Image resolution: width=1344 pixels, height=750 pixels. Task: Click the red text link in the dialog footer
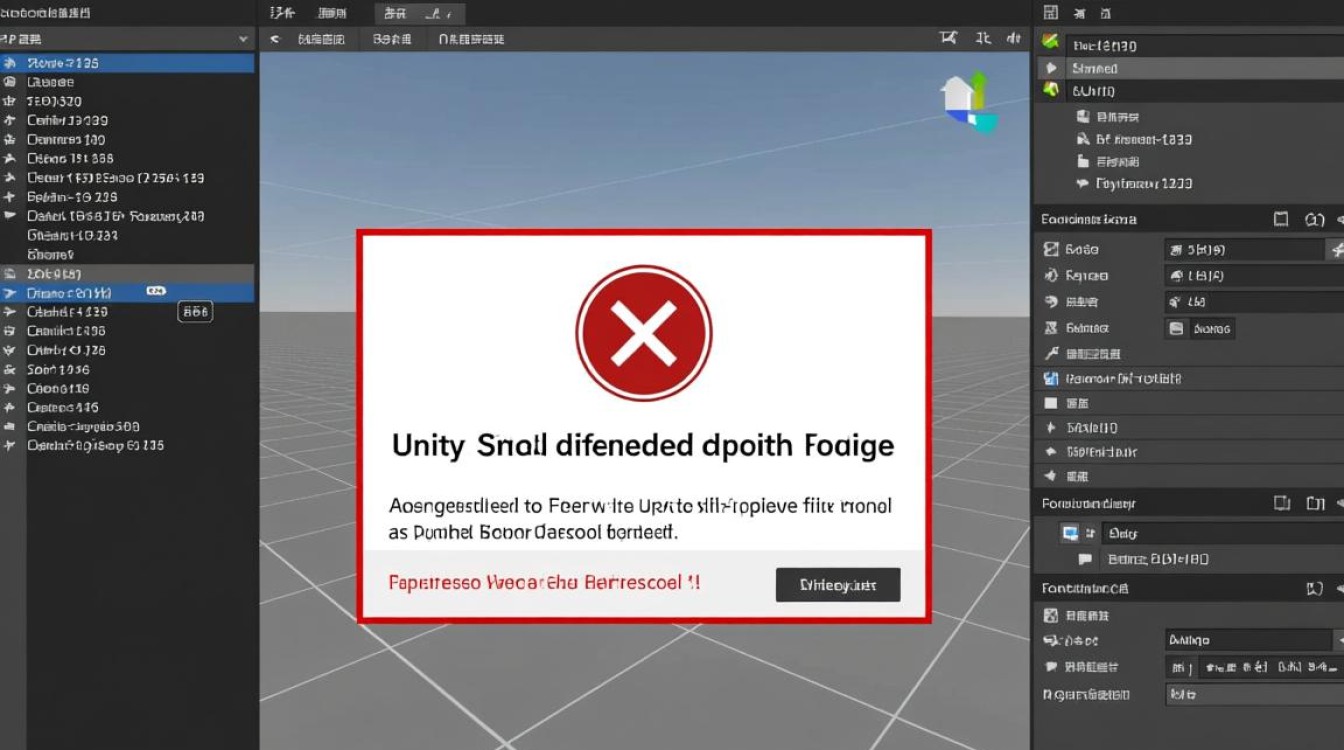544,582
